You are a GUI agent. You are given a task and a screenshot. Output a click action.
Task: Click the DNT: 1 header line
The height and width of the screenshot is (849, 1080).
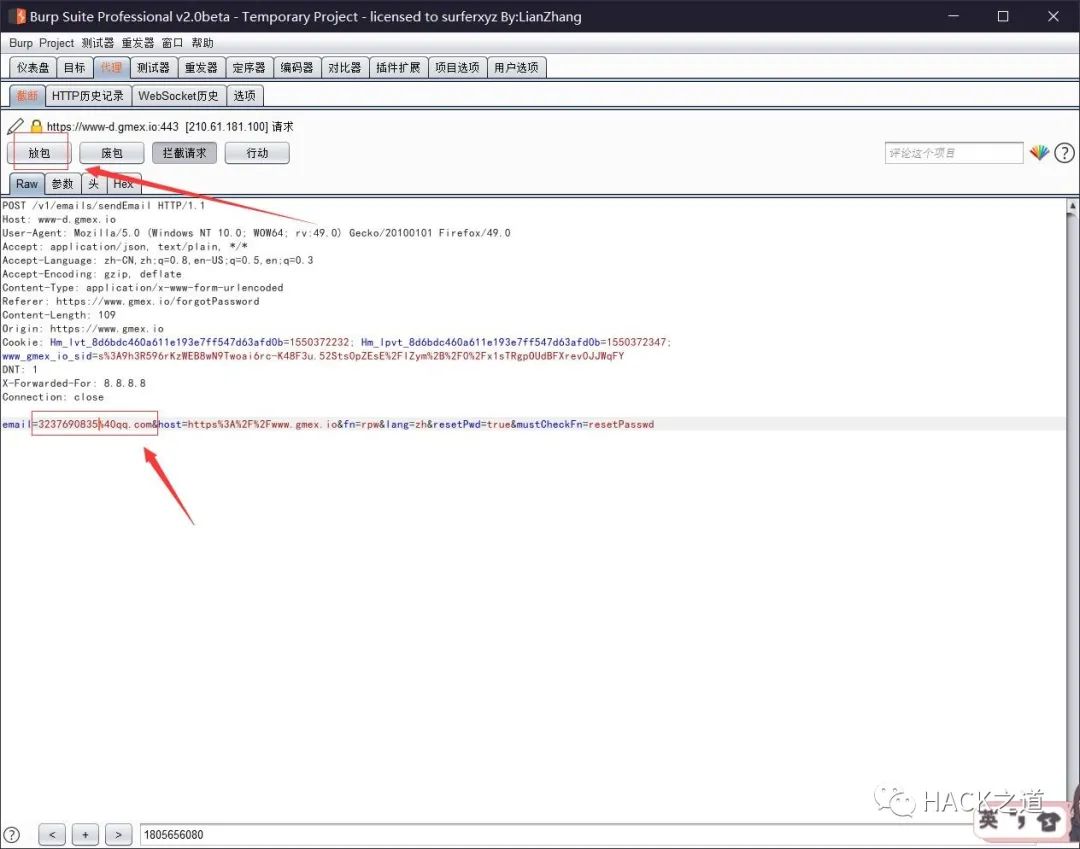[20, 369]
